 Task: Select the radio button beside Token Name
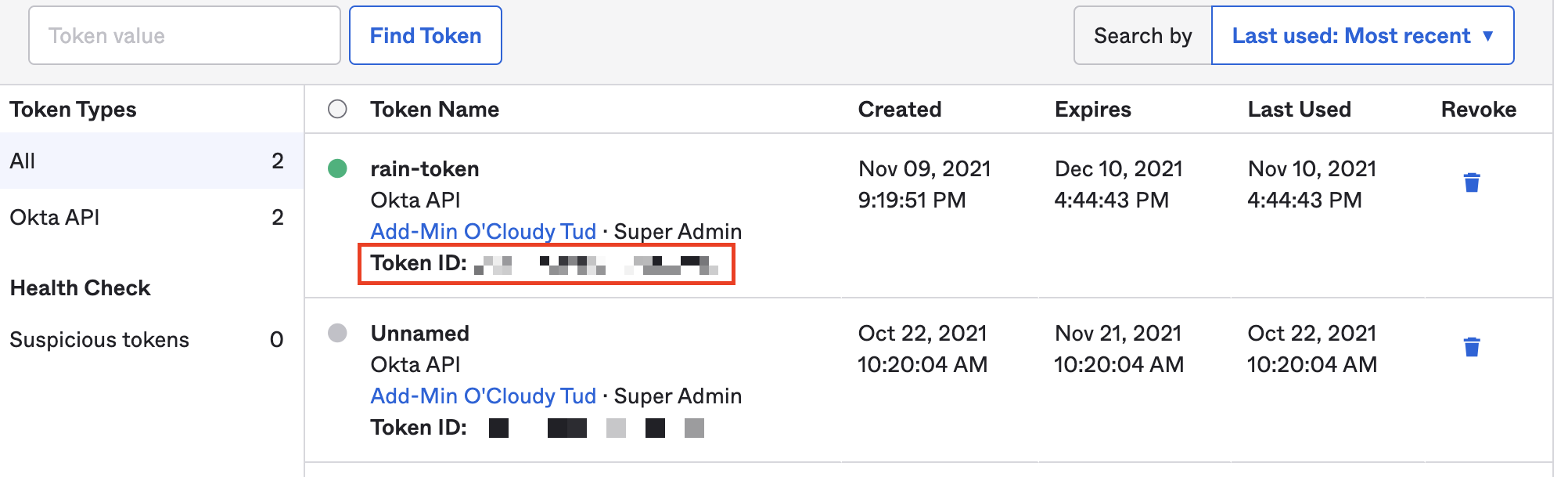coord(337,109)
